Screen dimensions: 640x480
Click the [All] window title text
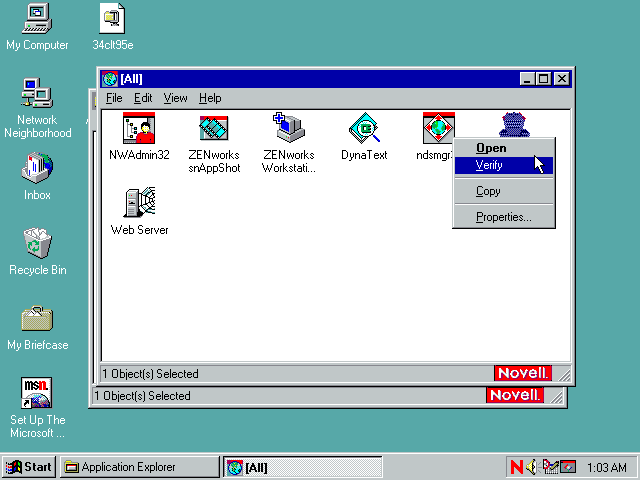[131, 79]
